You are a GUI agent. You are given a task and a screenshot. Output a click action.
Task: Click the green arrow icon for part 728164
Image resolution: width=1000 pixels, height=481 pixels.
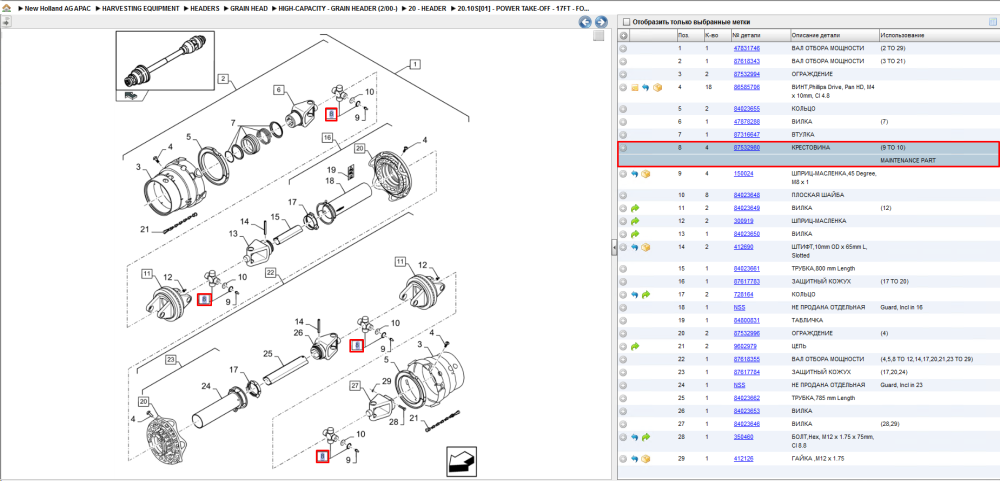point(645,295)
